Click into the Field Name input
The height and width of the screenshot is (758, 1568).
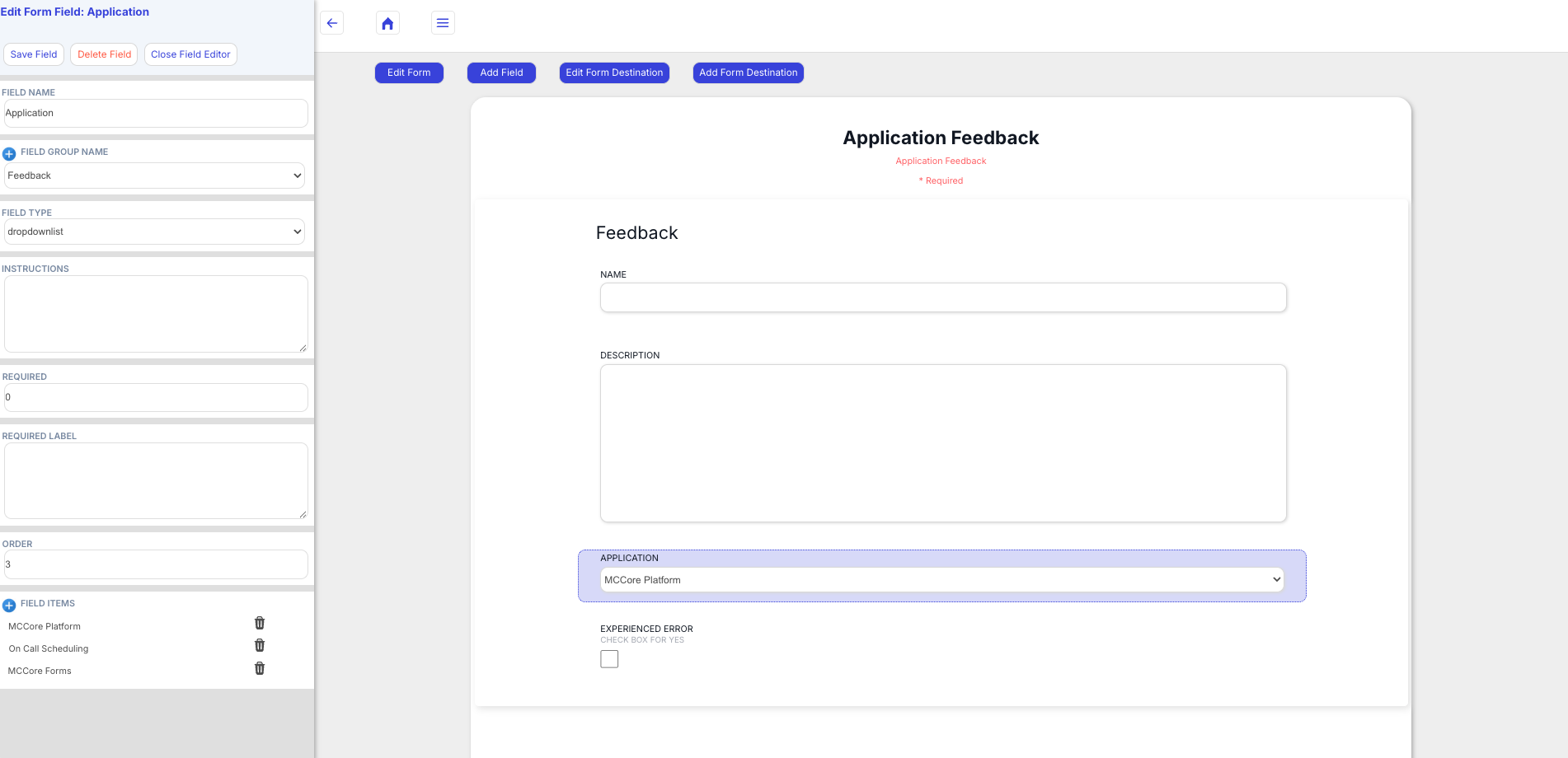[x=156, y=114]
